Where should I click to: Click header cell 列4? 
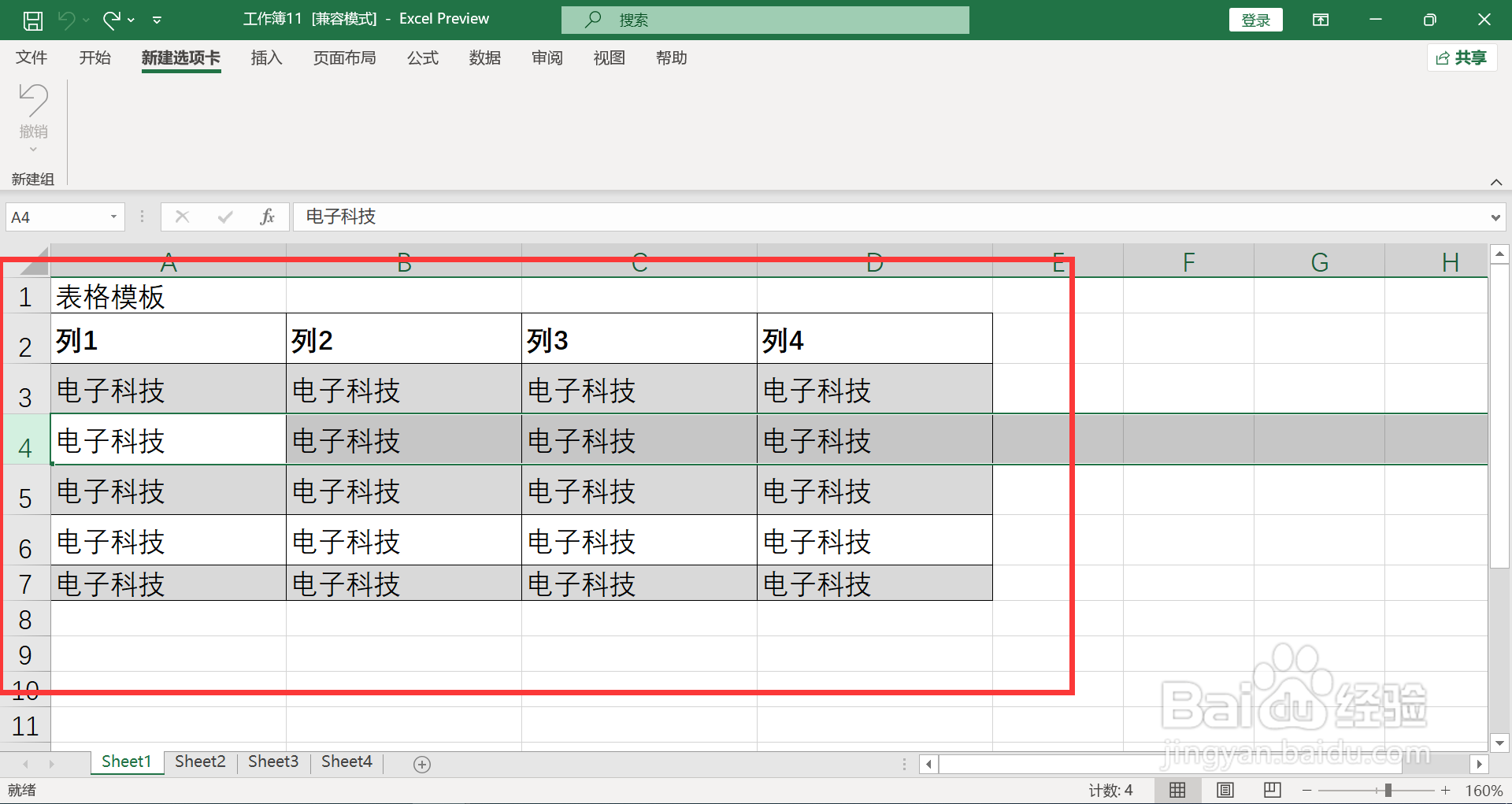coord(874,339)
